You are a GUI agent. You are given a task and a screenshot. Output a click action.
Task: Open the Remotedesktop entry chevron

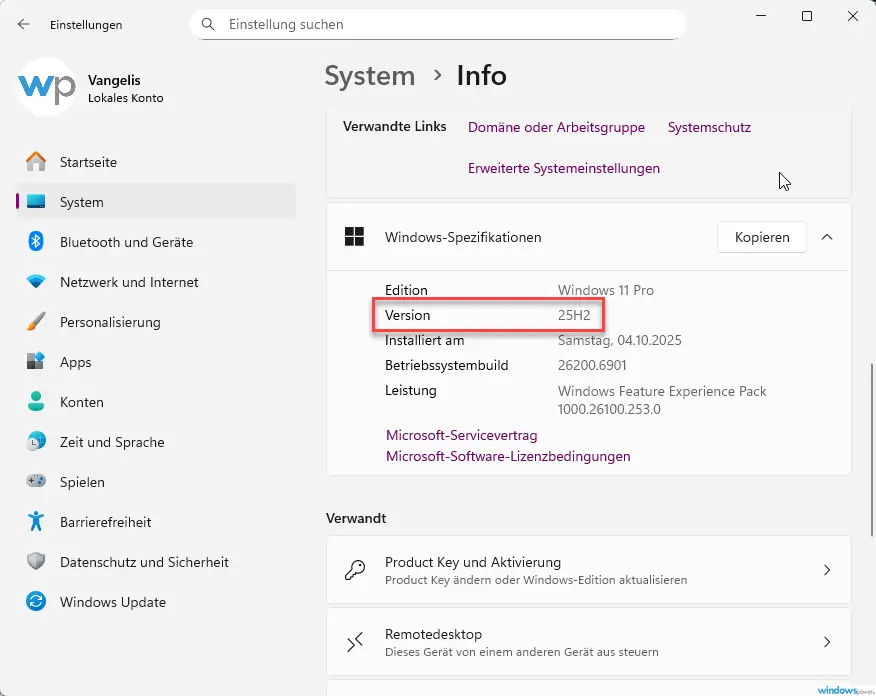point(826,642)
